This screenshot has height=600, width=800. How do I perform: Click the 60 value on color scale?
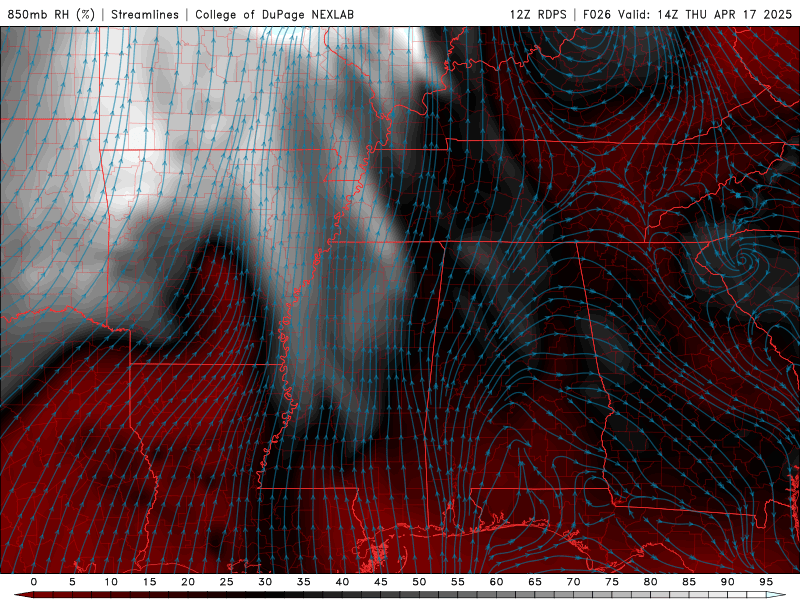[496, 582]
